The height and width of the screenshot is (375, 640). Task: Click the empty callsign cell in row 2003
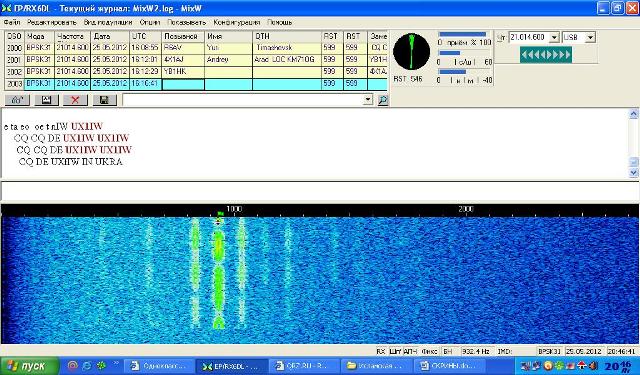(x=183, y=84)
